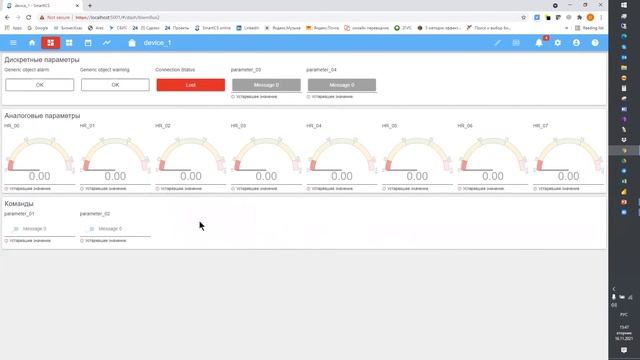Click the Not secure warning indicator
640x360 pixels.
(55, 18)
